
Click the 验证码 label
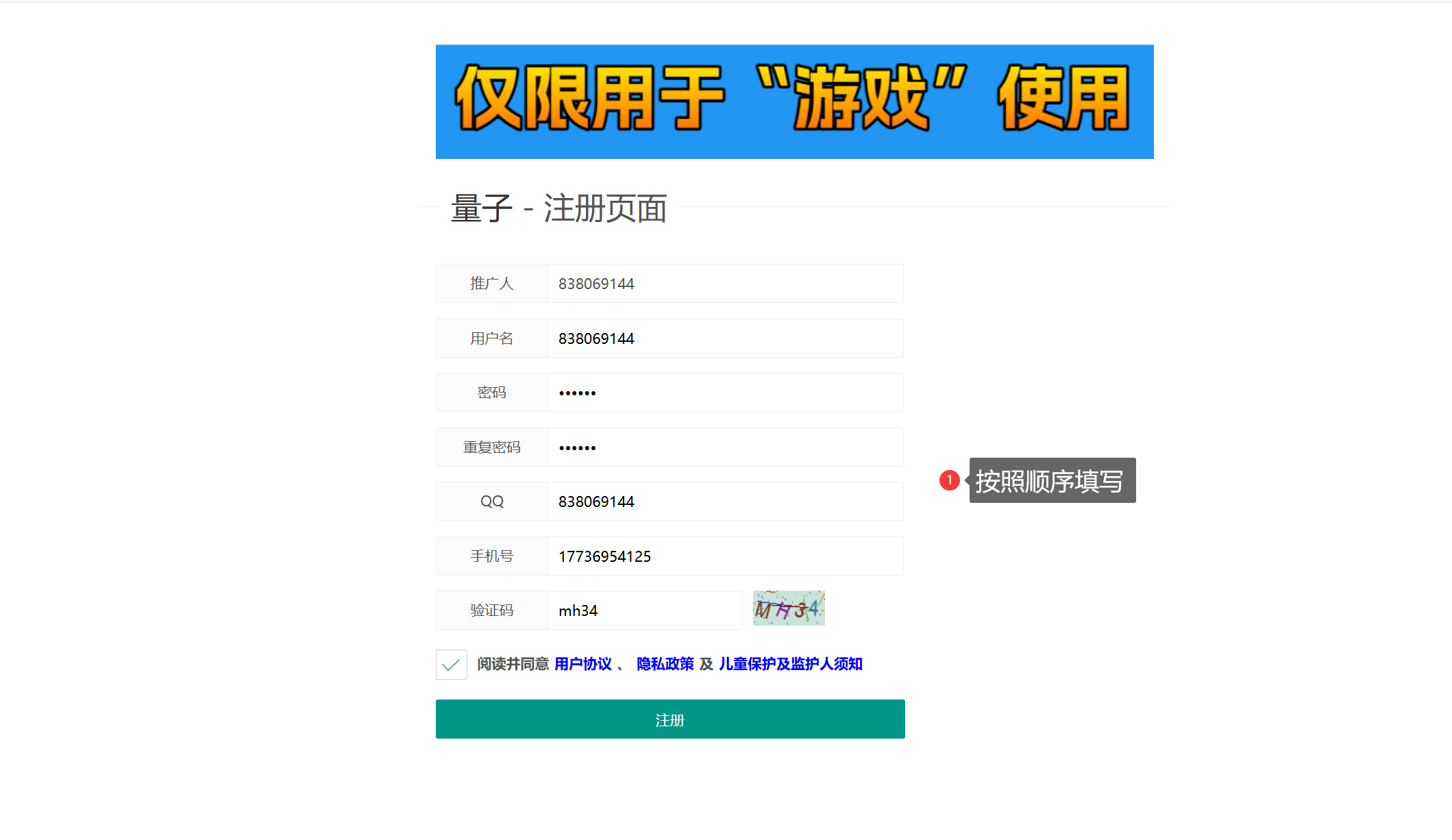tap(491, 610)
